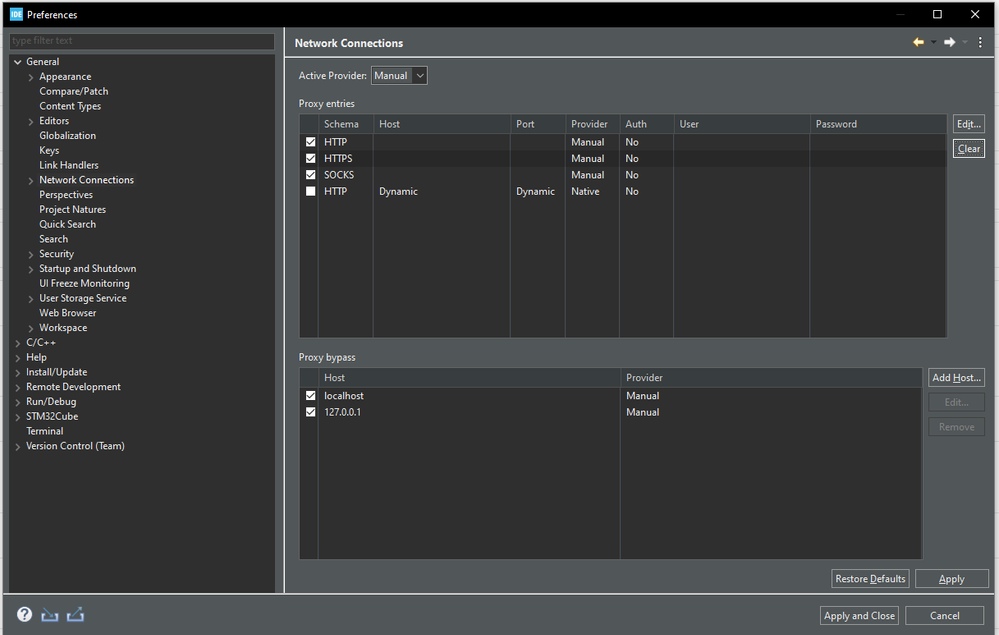Viewport: 999px width, 635px height.
Task: Open the back history dropdown arrow
Action: (x=933, y=43)
